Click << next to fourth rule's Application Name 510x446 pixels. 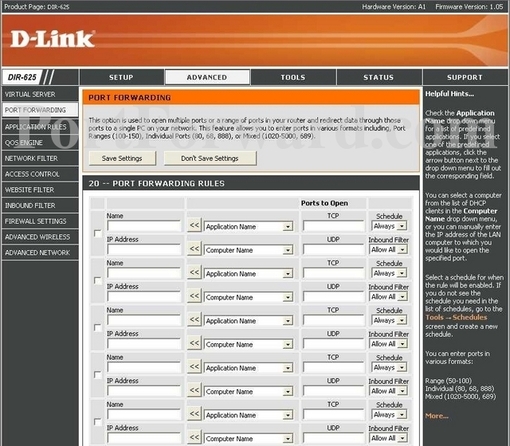click(194, 367)
